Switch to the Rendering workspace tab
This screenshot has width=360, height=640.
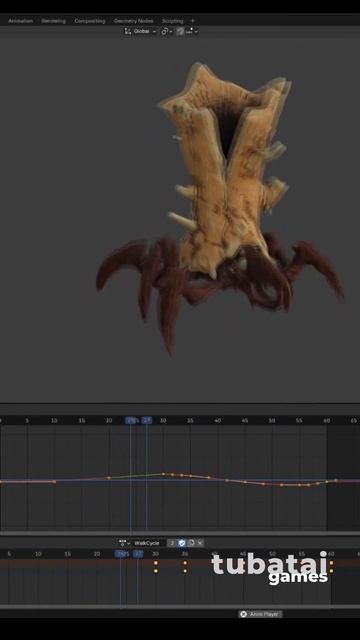pyautogui.click(x=53, y=21)
